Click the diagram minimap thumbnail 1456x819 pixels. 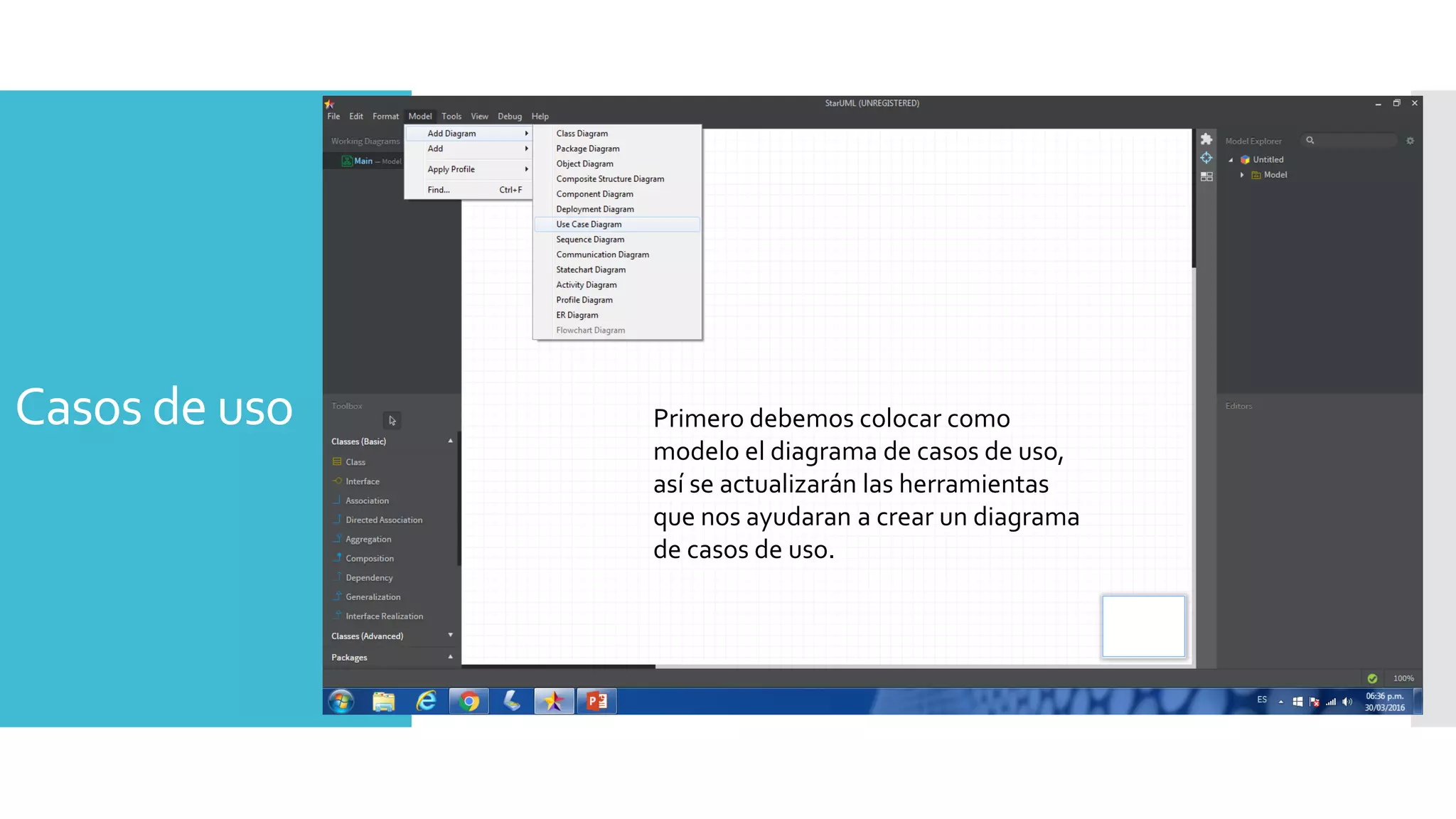1143,626
